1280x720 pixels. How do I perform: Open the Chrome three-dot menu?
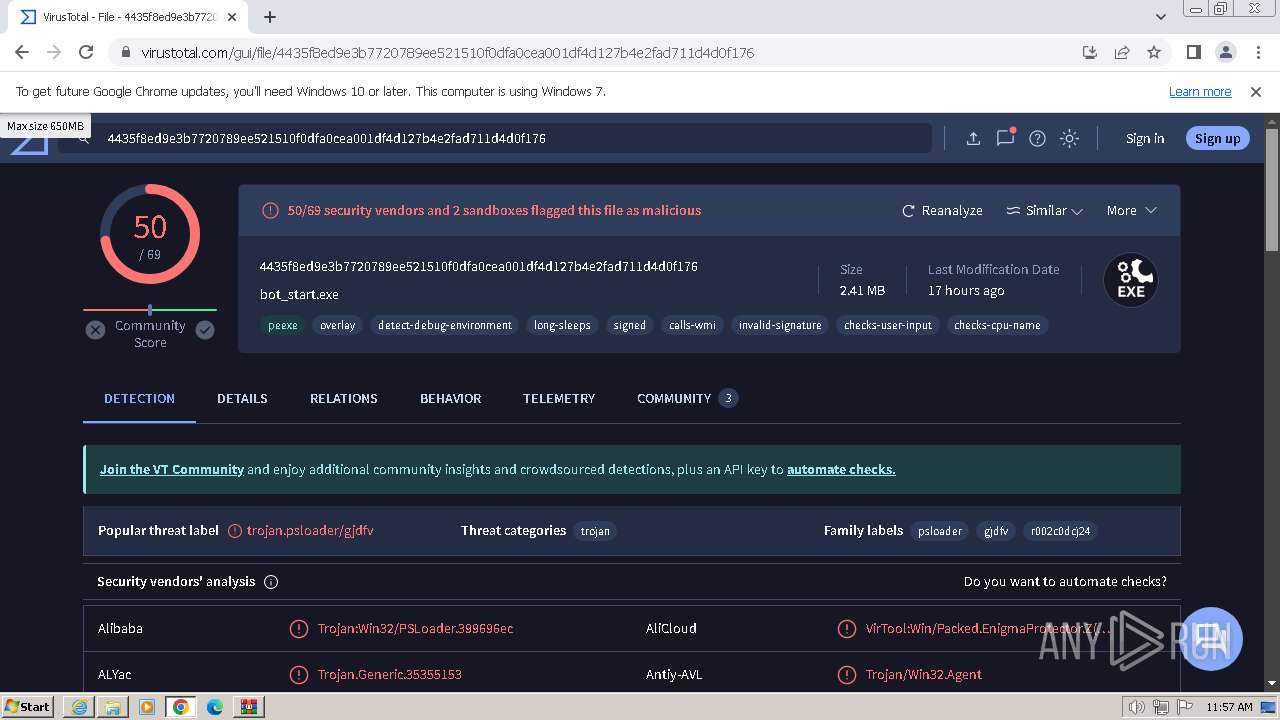pos(1257,52)
